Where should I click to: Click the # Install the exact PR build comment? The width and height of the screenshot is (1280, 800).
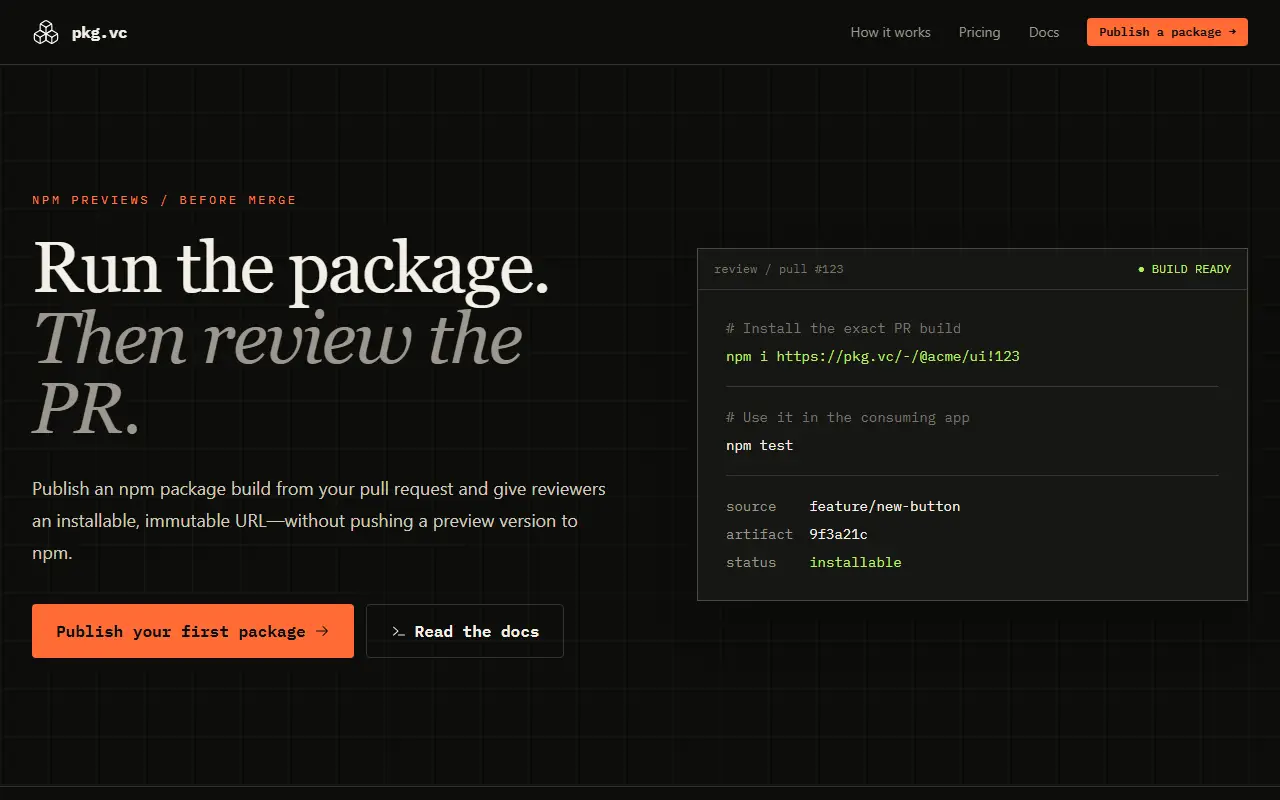coord(843,328)
